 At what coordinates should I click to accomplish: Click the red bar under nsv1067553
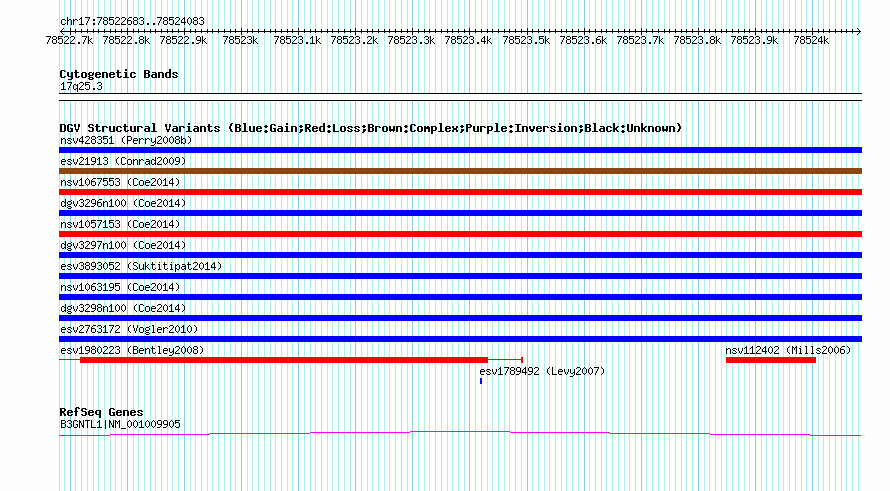pos(460,192)
